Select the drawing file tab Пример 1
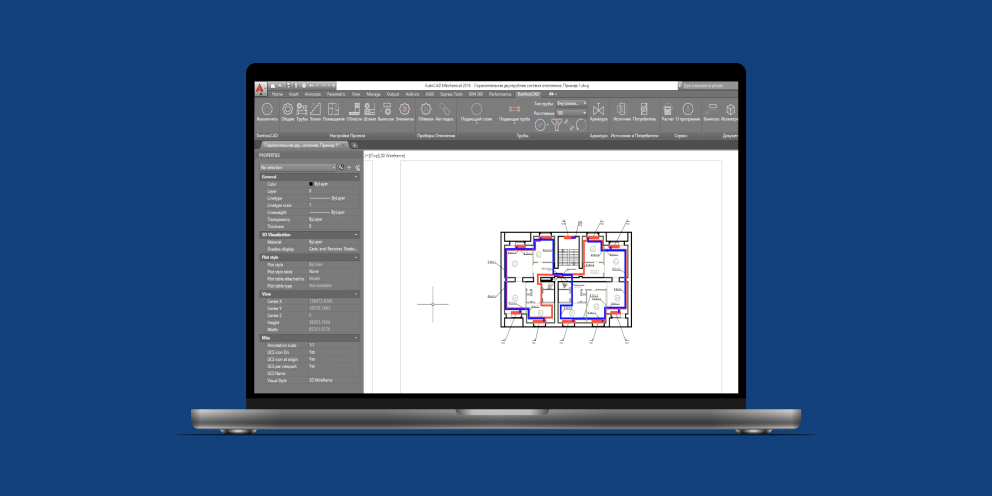This screenshot has height=496, width=992. pos(304,145)
